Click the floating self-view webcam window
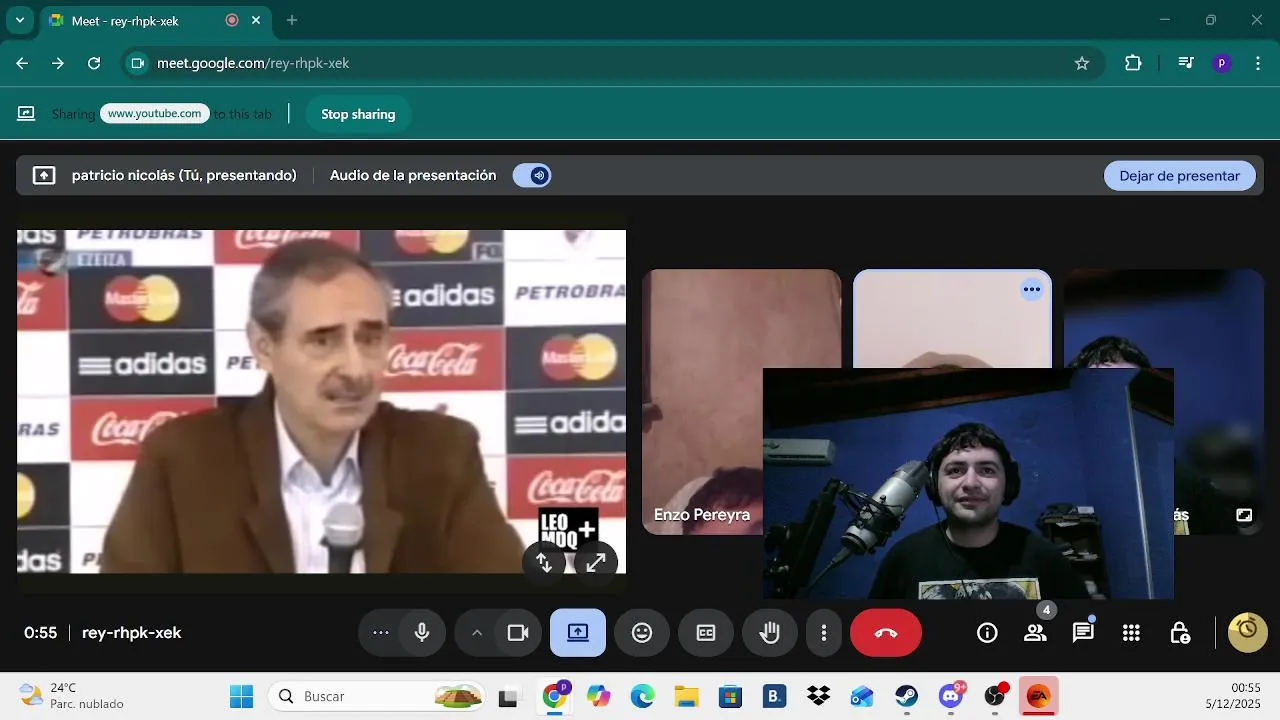1280x720 pixels. tap(968, 484)
